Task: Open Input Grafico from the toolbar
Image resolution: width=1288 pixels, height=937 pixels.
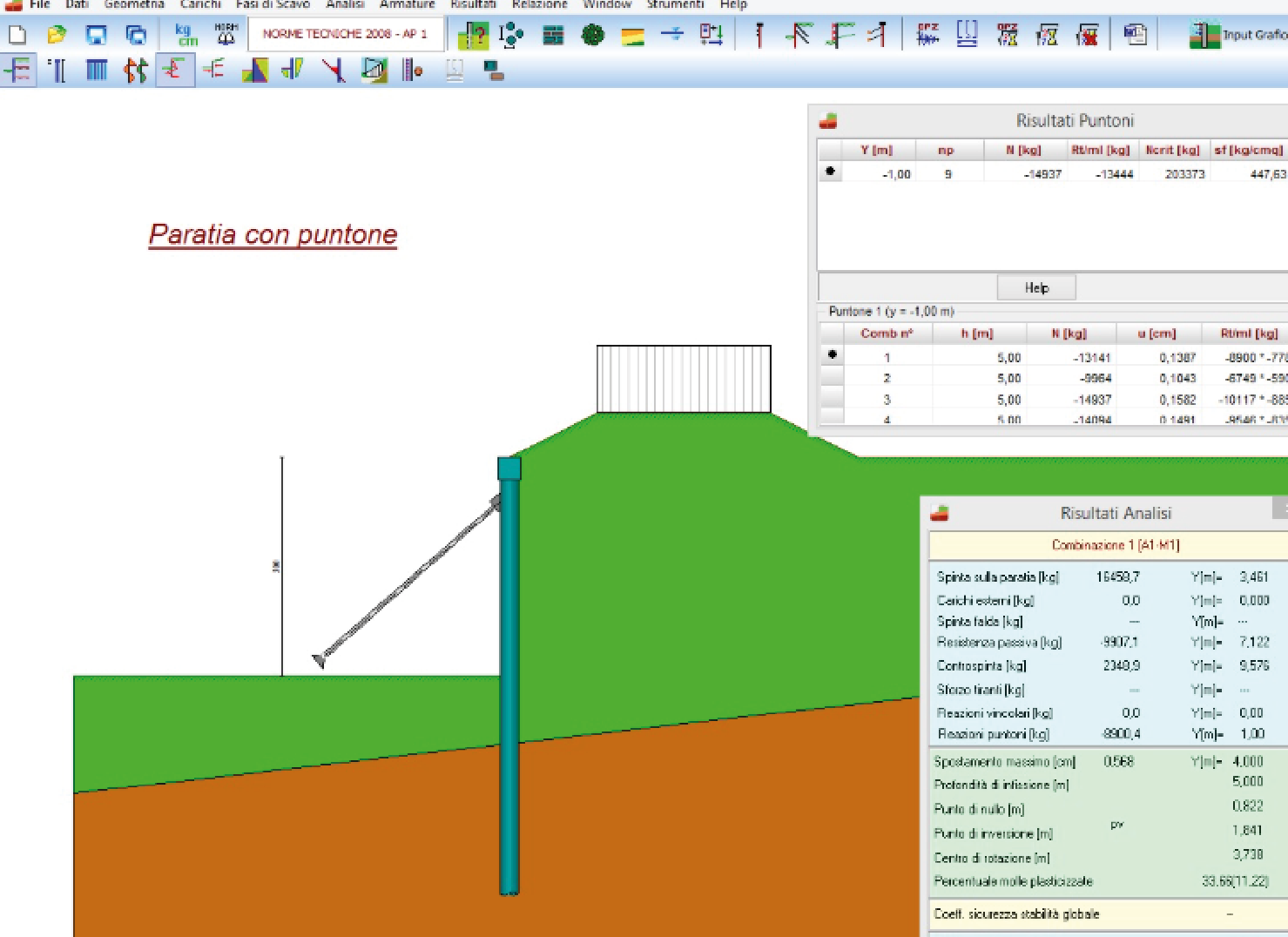Action: 1237,35
